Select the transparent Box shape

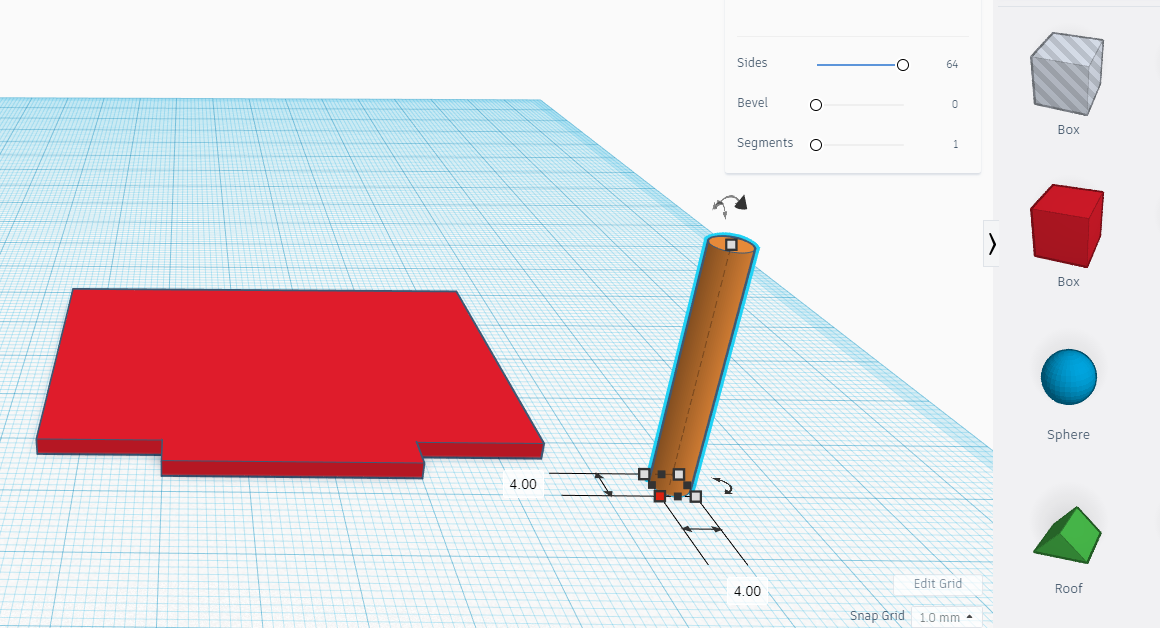tap(1066, 74)
